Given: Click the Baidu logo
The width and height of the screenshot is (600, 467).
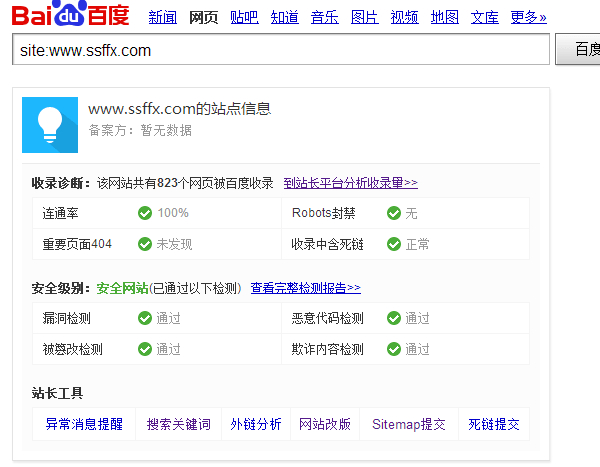Looking at the screenshot, I should pyautogui.click(x=70, y=14).
